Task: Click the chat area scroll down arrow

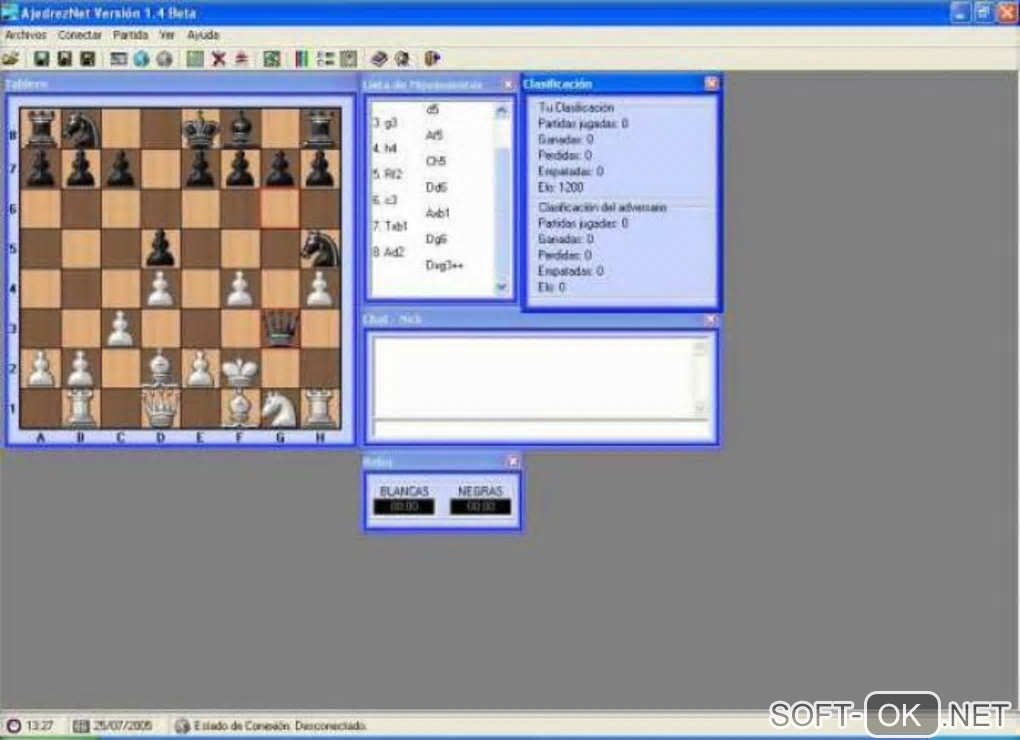Action: pyautogui.click(x=700, y=408)
